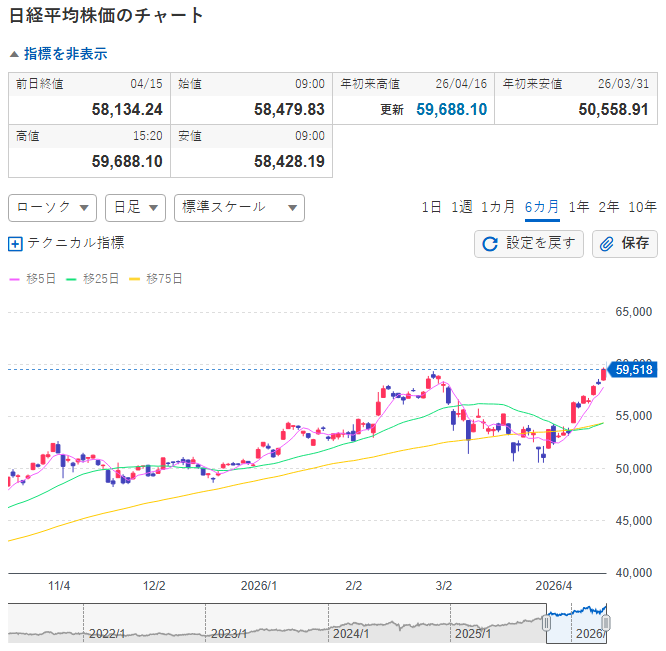Click the 15:20 high time text
This screenshot has width=666, height=651.
pos(148,136)
